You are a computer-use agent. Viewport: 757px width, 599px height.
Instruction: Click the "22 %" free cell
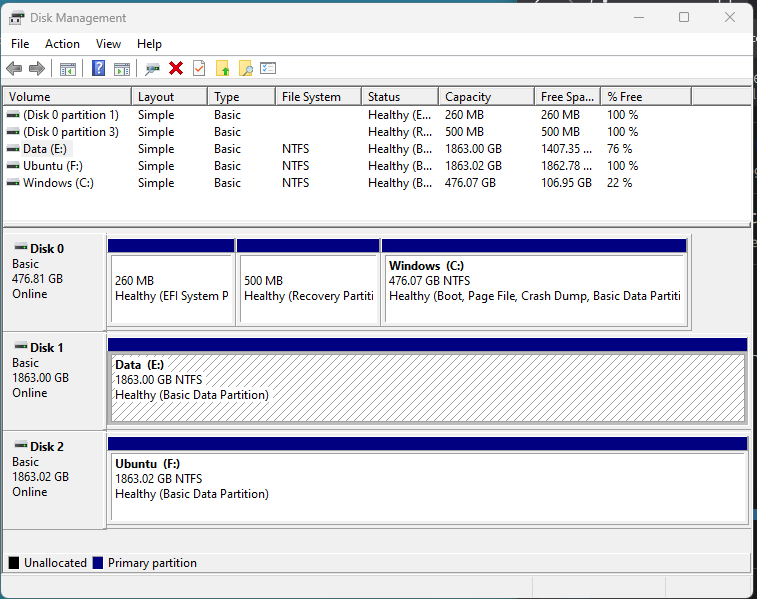(619, 183)
